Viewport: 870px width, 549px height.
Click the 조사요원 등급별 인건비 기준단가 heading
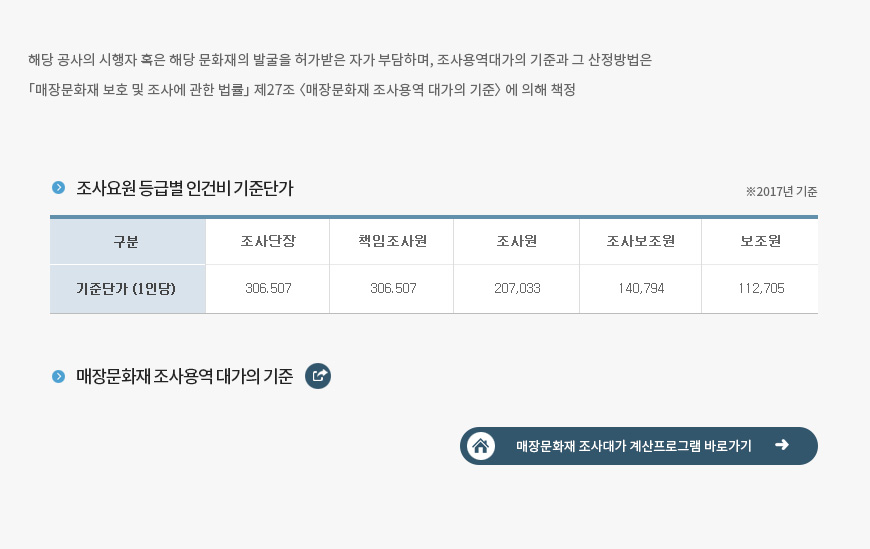(184, 188)
